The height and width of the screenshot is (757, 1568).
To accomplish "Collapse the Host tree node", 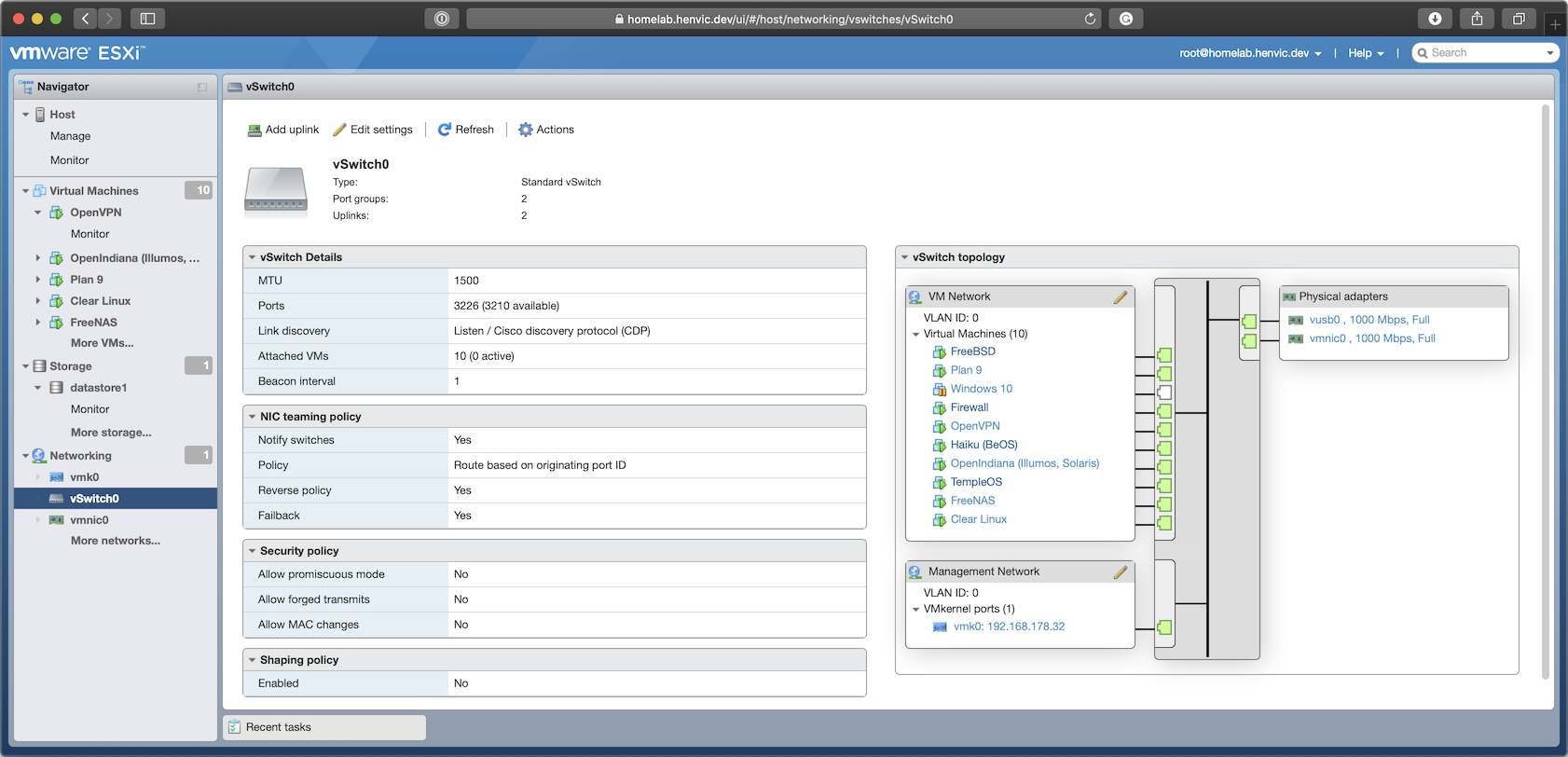I will 25,115.
